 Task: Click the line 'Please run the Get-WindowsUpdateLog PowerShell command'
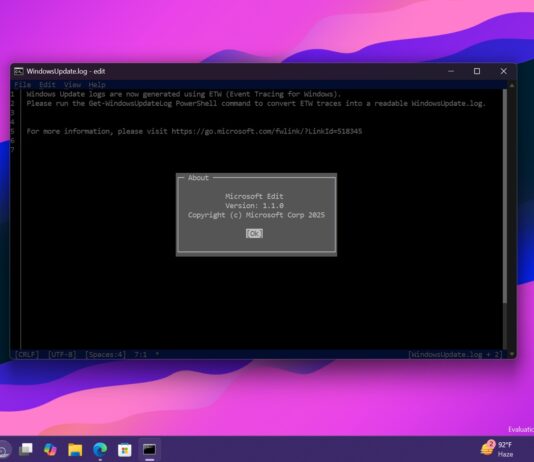[x=256, y=103]
